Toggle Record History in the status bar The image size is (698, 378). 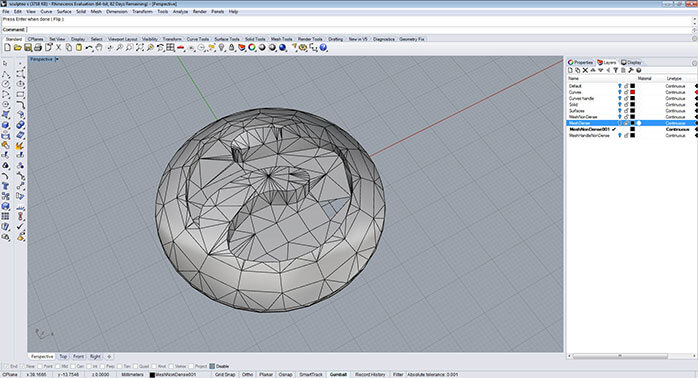click(x=370, y=374)
